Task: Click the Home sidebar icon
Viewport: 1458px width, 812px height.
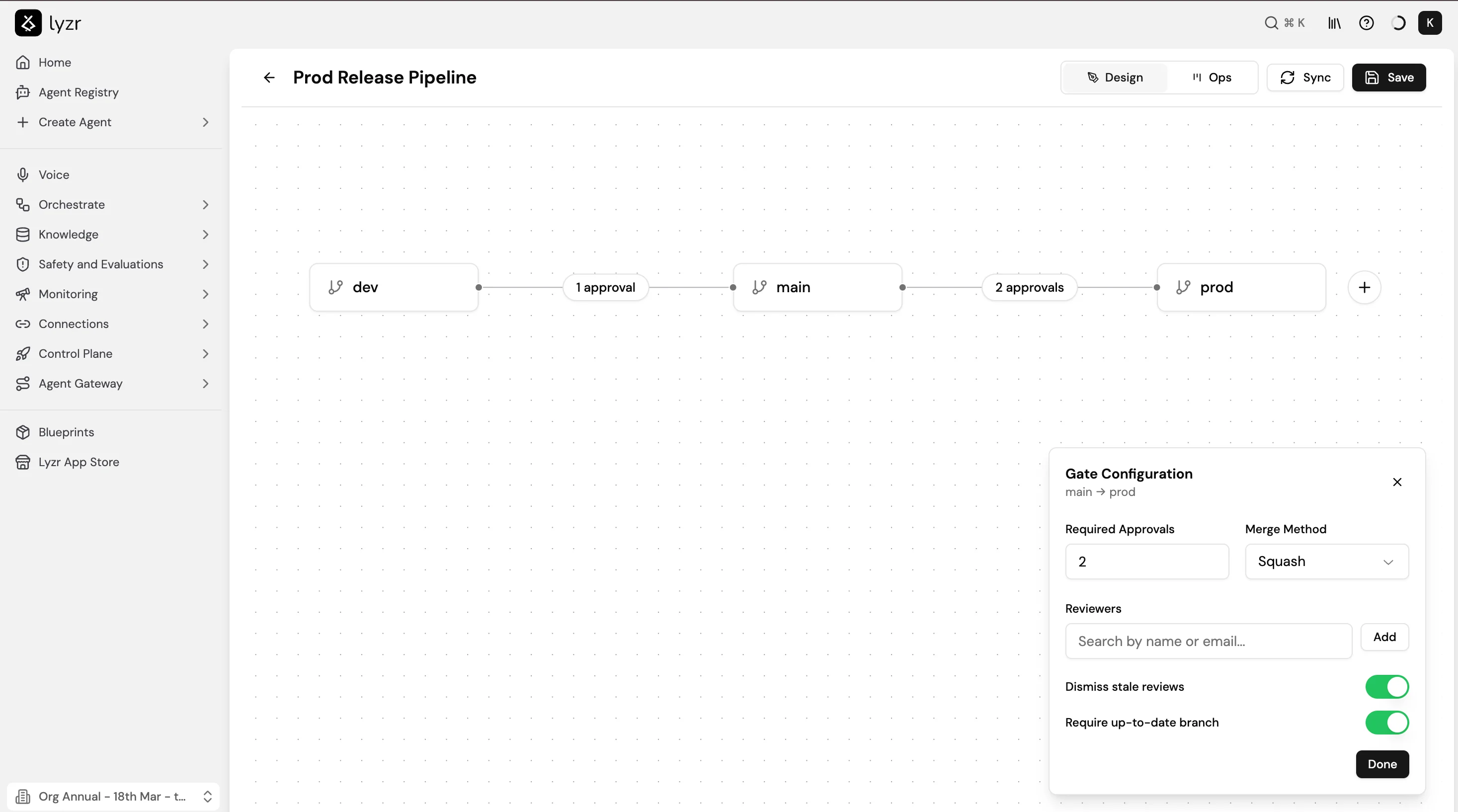Action: point(23,62)
